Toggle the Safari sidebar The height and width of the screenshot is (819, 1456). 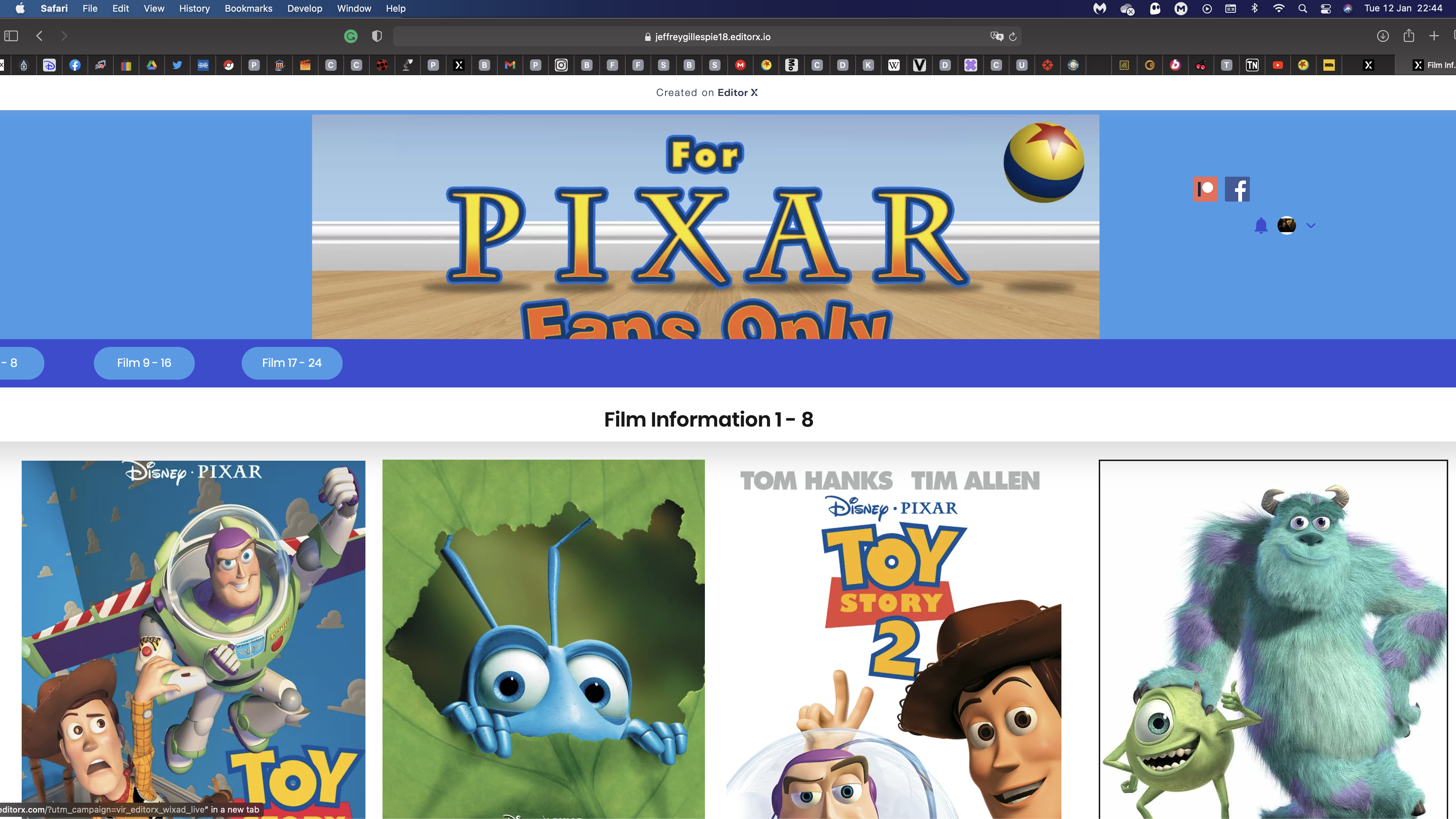point(11,36)
